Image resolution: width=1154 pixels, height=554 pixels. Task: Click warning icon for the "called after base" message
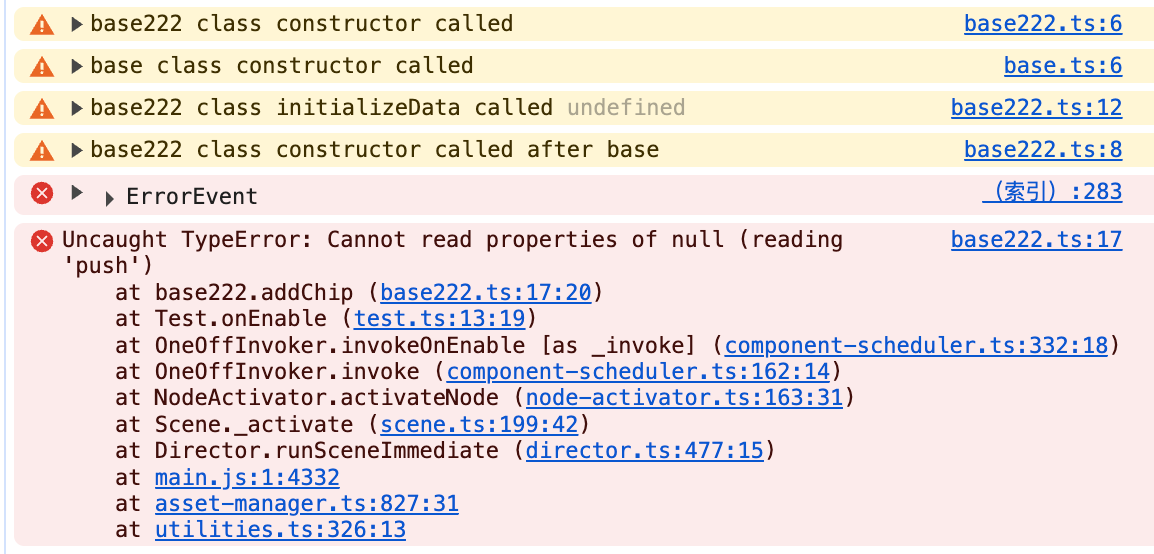click(42, 151)
